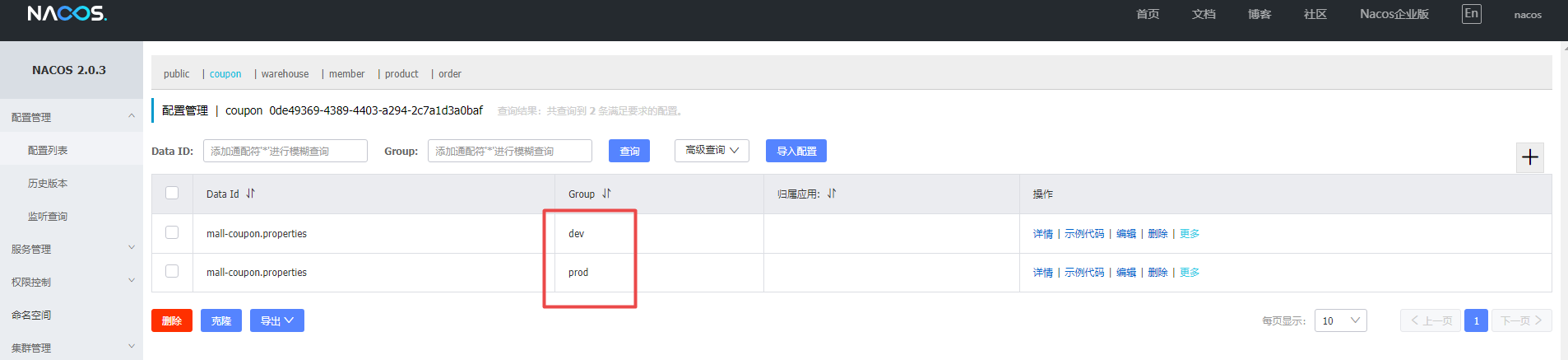Click 下一页 next page button
This screenshot has width=1568, height=360.
coord(1521,320)
